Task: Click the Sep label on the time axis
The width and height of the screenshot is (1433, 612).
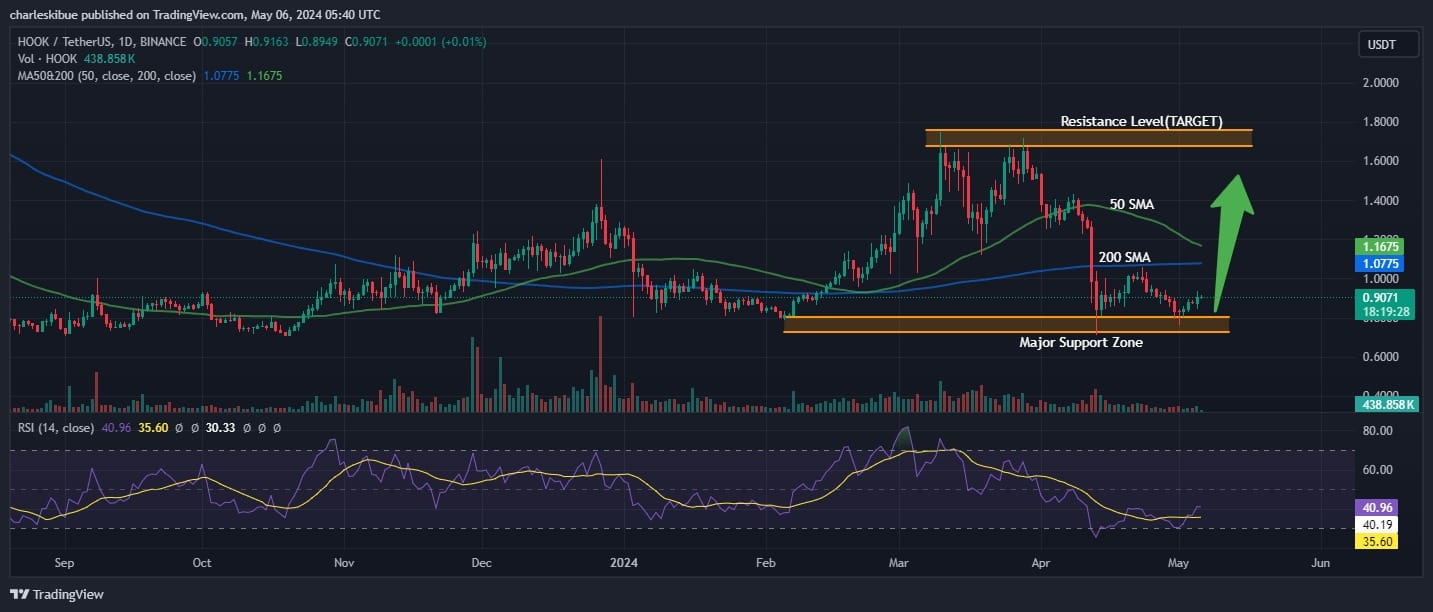Action: click(64, 563)
